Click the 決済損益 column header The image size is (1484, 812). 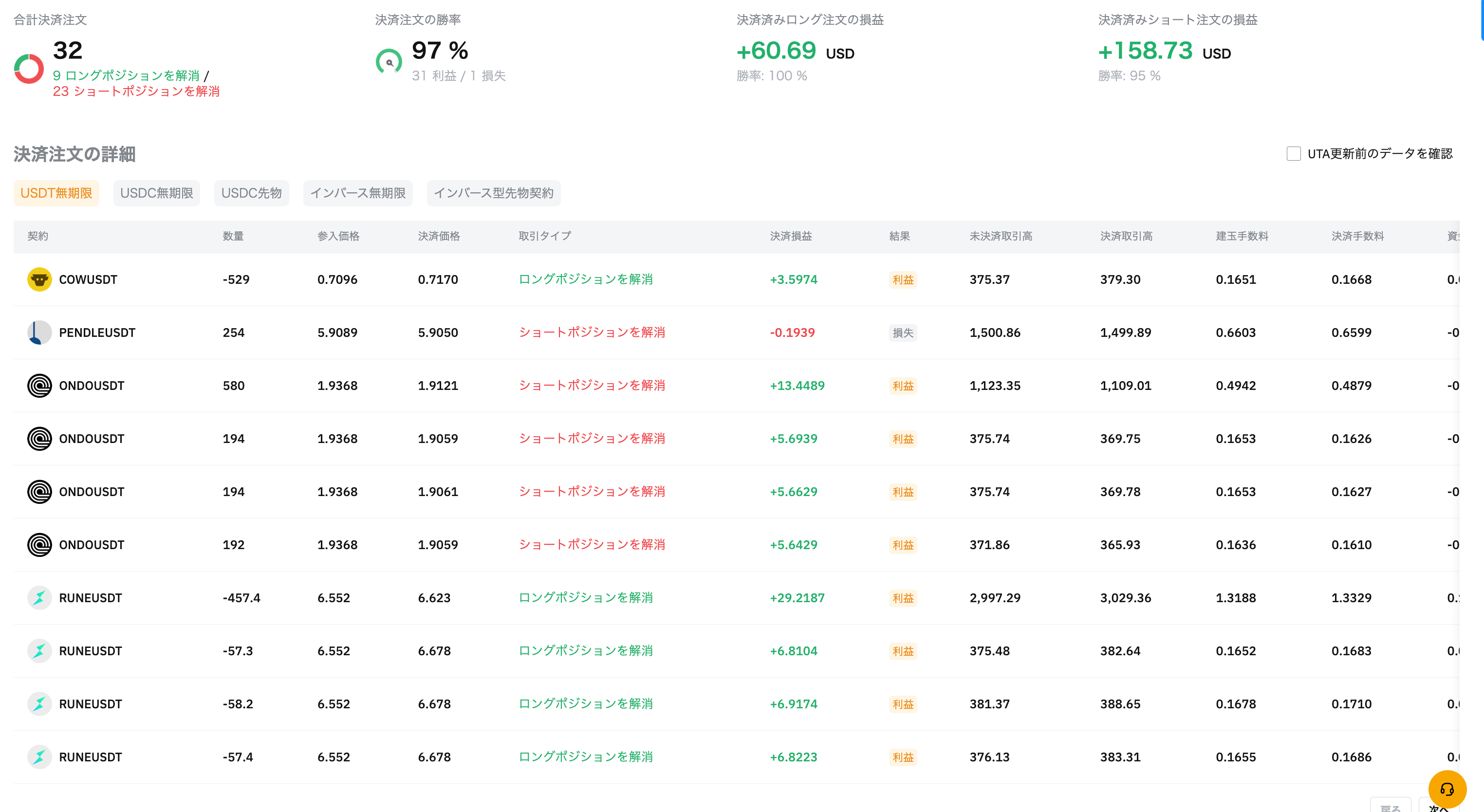(790, 236)
